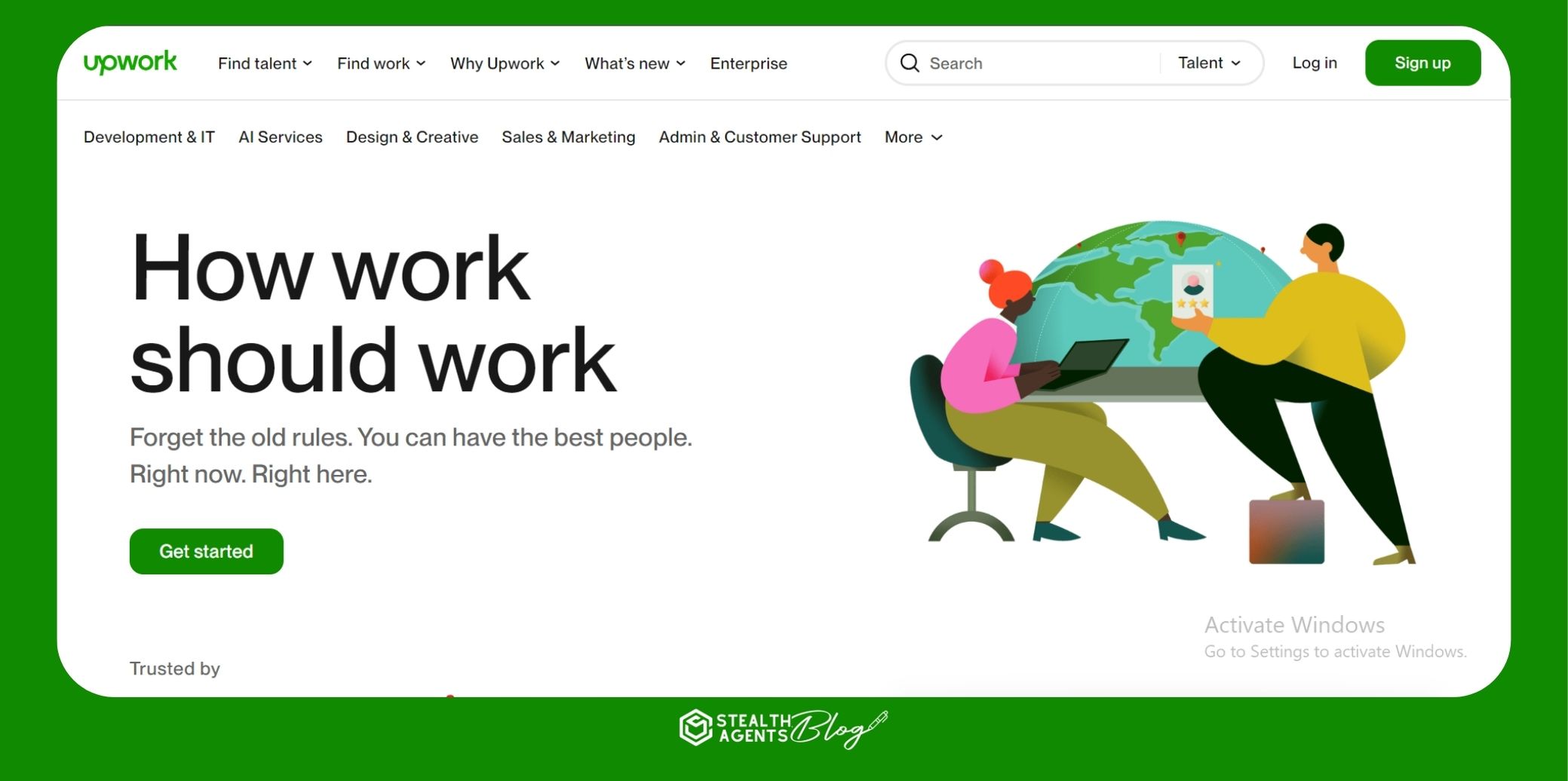Select the AI Services category
Screen dimensions: 1568x781
coord(281,137)
